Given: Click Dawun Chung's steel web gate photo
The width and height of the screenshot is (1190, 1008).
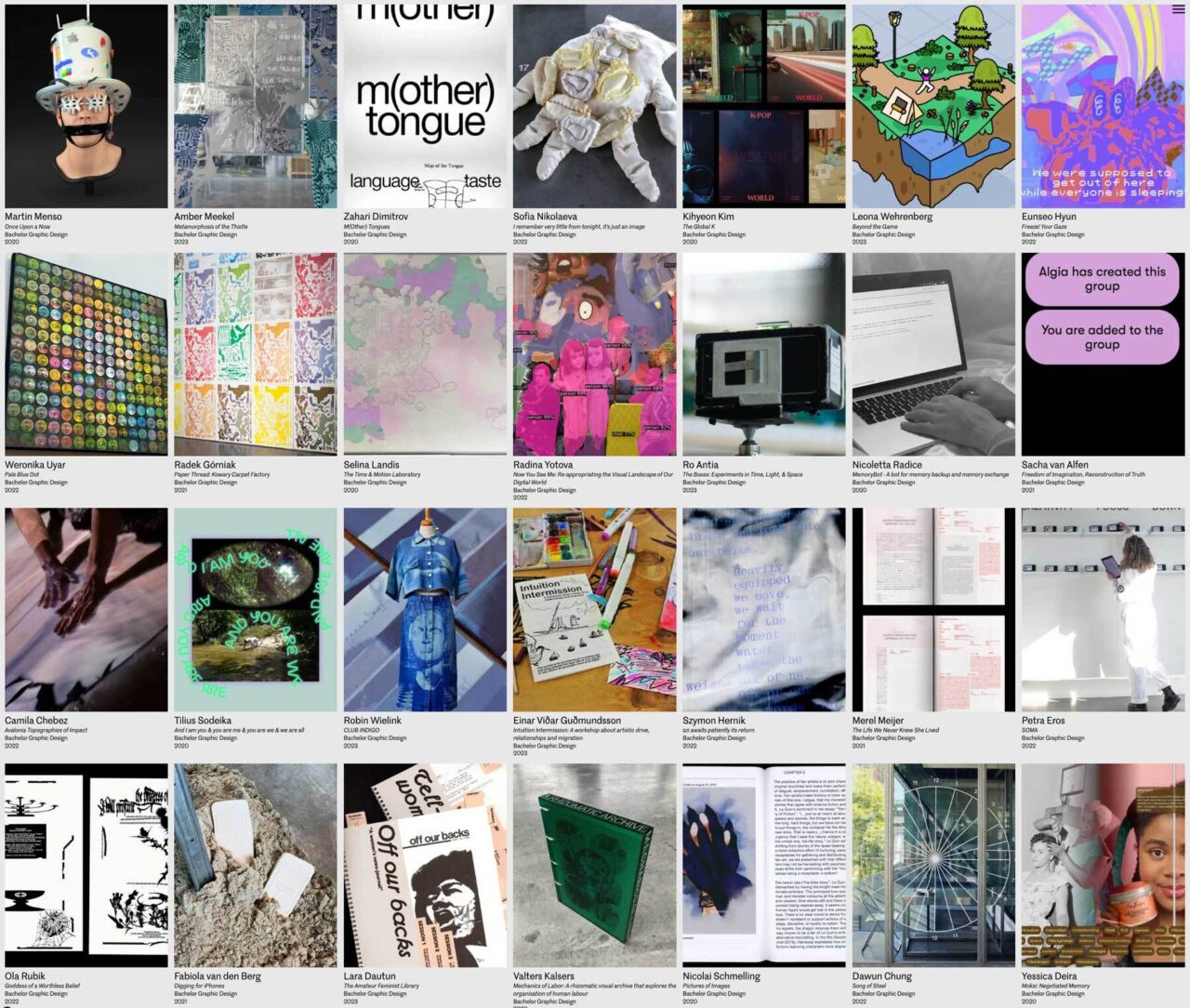Looking at the screenshot, I should tap(933, 865).
